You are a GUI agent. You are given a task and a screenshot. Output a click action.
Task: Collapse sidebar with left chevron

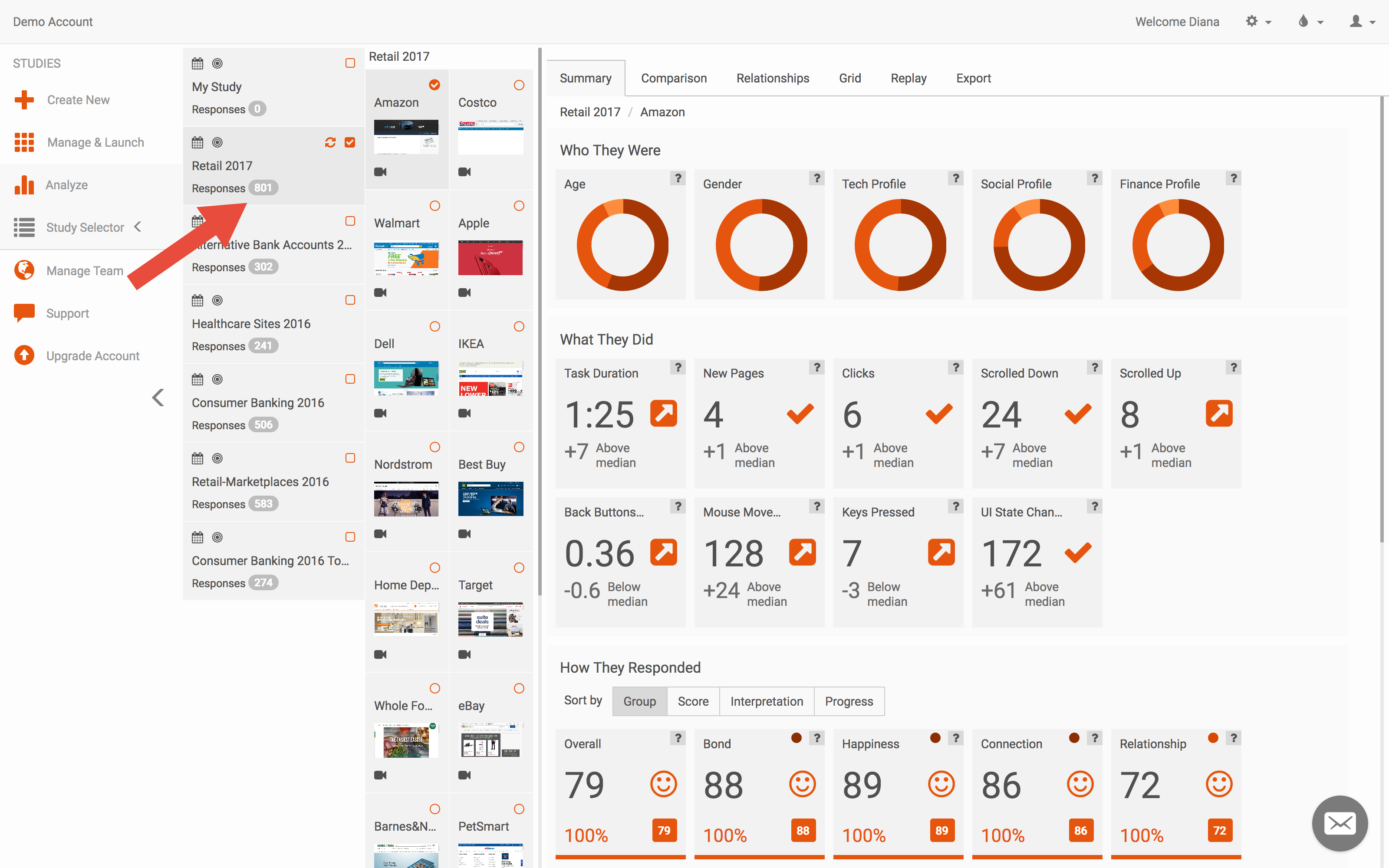(158, 397)
